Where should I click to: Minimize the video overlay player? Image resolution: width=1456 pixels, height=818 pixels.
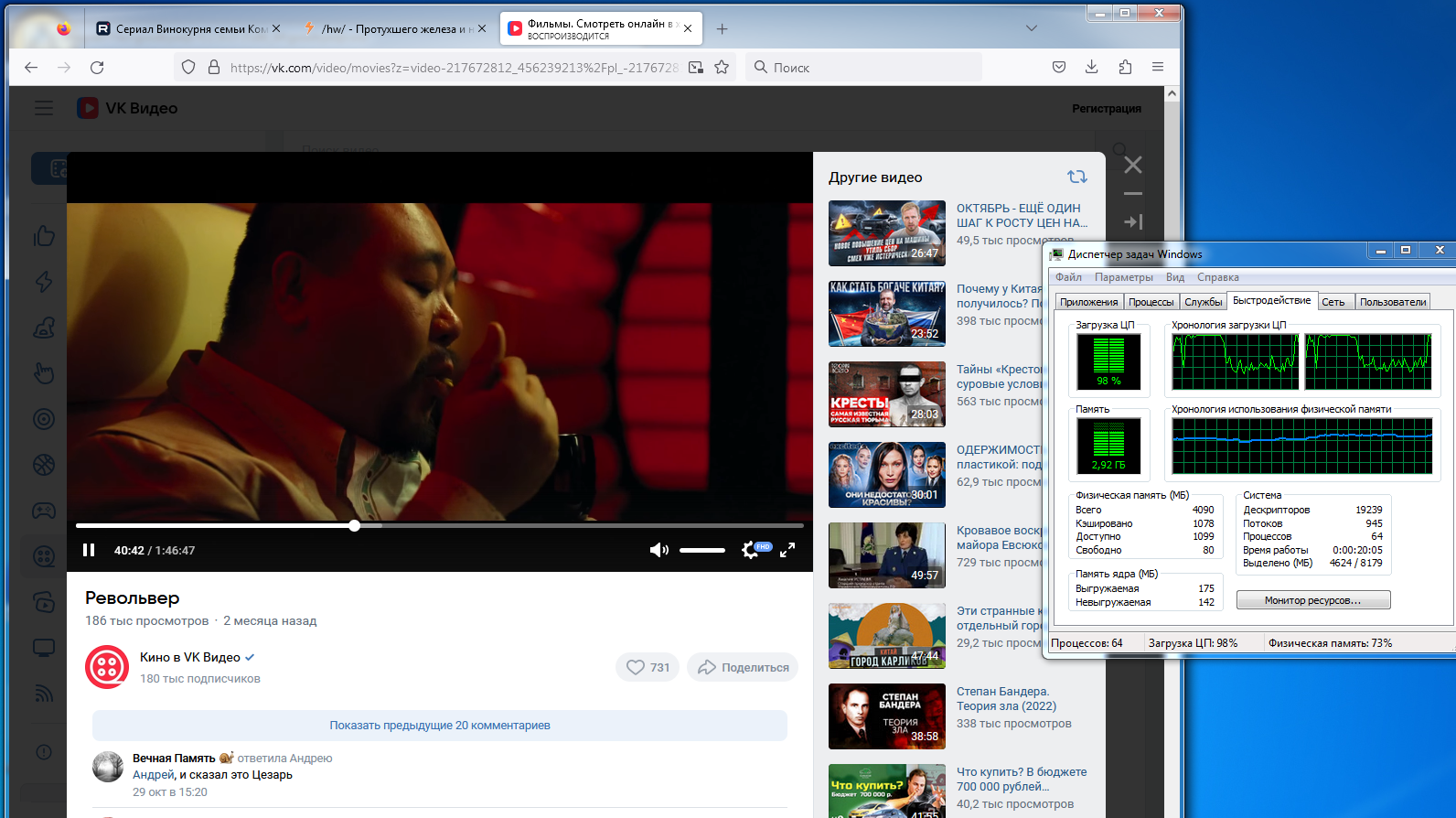point(1133,194)
